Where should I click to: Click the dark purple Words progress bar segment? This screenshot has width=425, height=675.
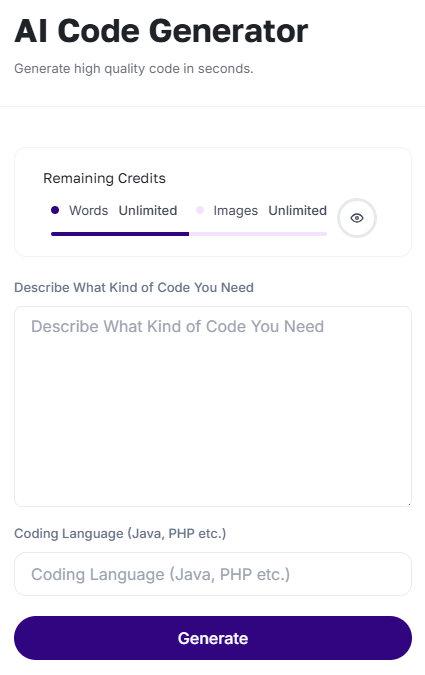pyautogui.click(x=120, y=234)
